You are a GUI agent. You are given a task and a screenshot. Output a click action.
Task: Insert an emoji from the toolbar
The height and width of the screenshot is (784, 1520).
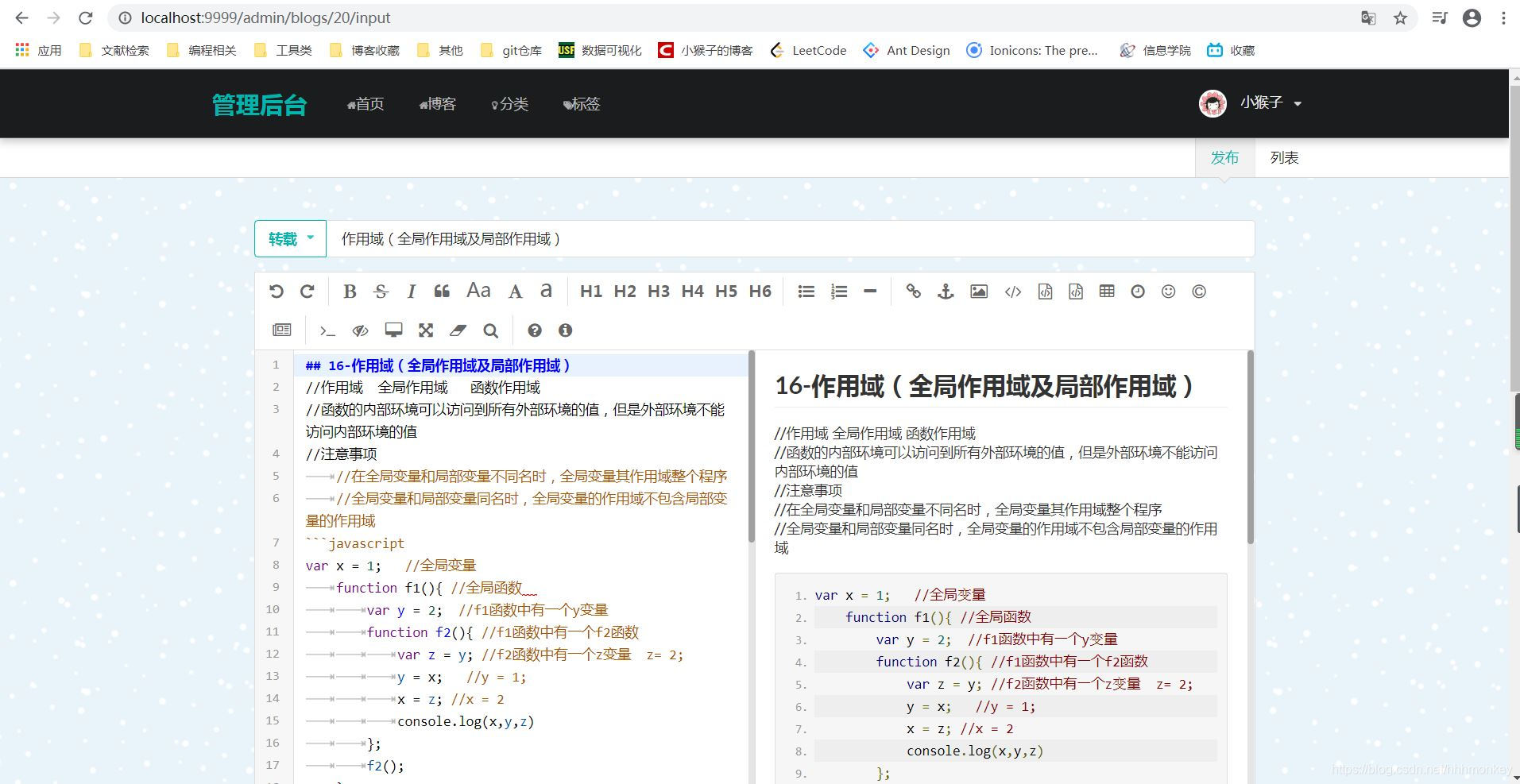pyautogui.click(x=1168, y=291)
